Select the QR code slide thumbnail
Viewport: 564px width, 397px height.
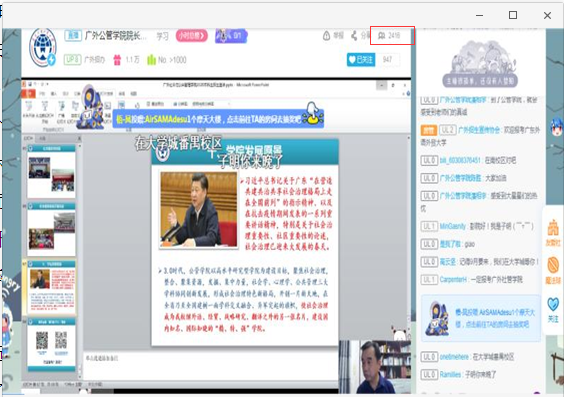[51, 344]
